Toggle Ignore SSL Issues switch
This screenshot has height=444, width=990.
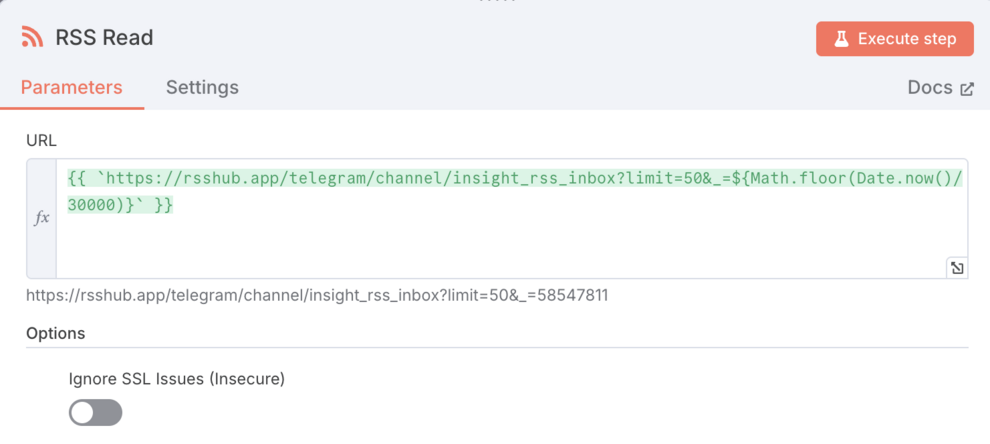(95, 412)
